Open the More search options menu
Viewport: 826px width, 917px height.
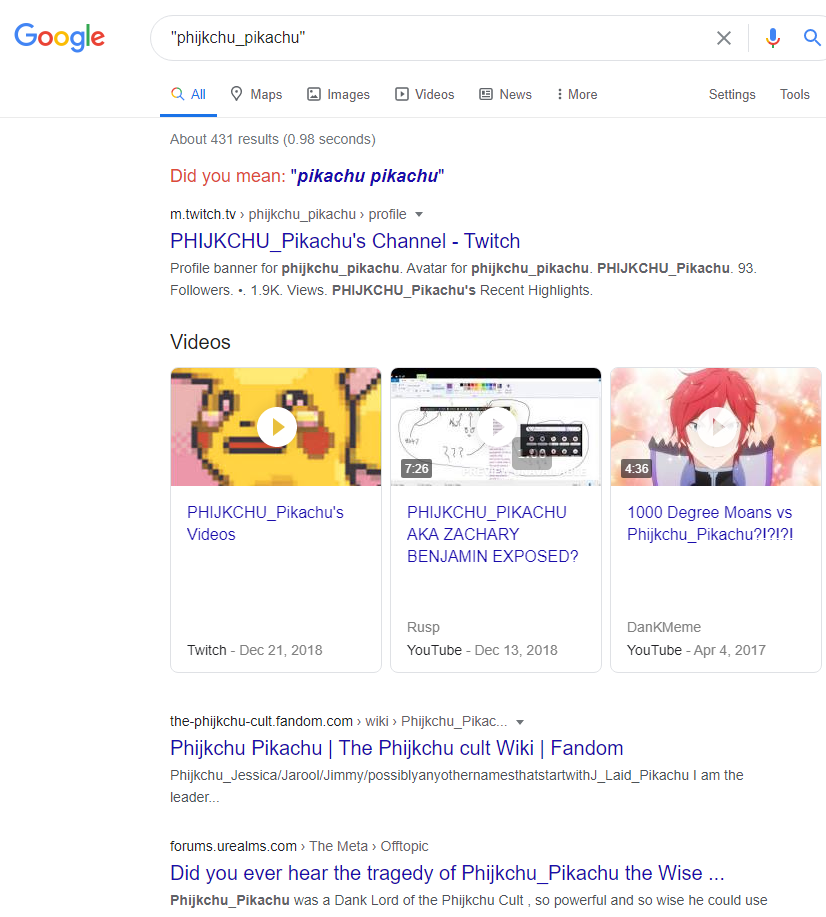coord(577,94)
